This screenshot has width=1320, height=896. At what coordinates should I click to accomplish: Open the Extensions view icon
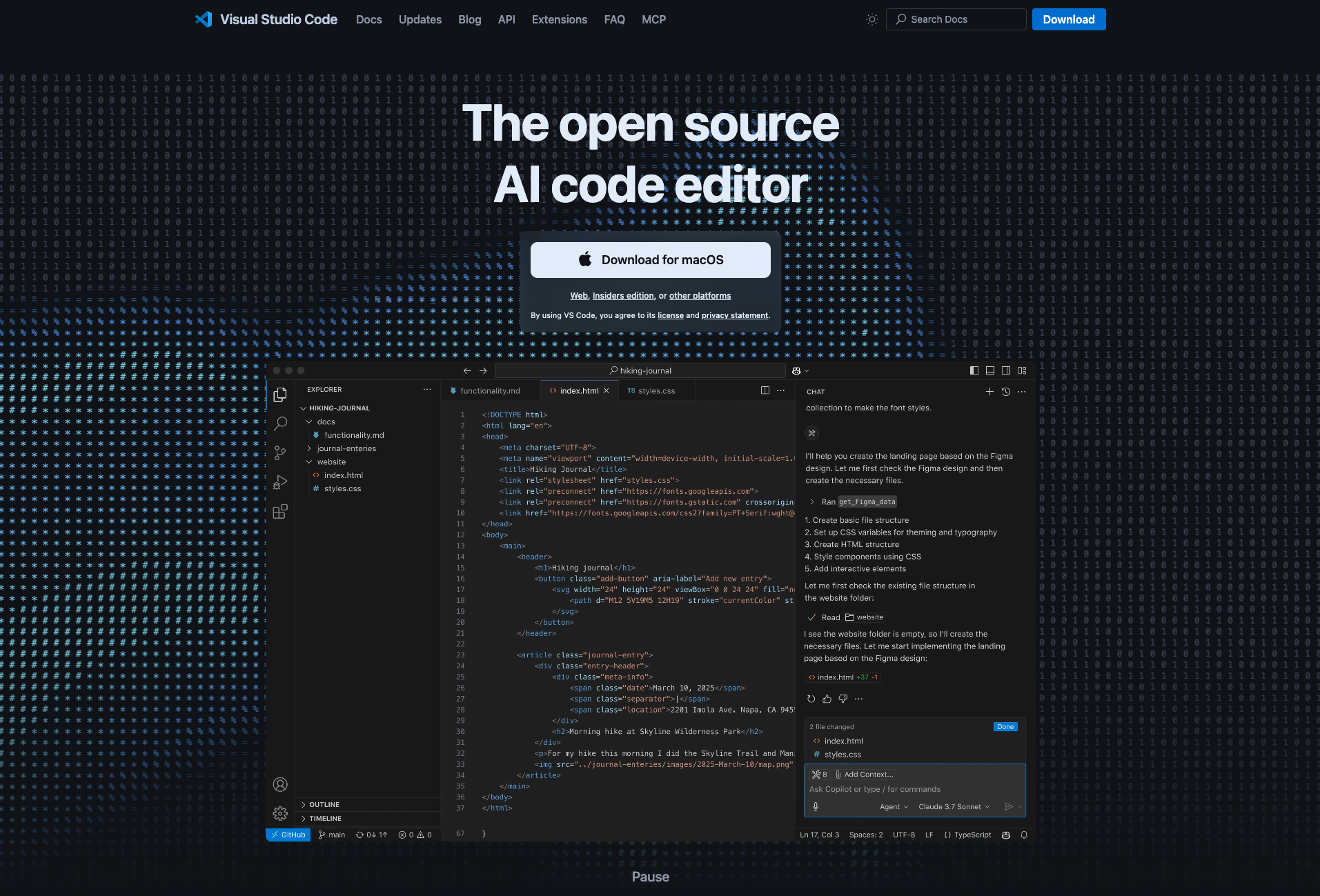coord(280,511)
